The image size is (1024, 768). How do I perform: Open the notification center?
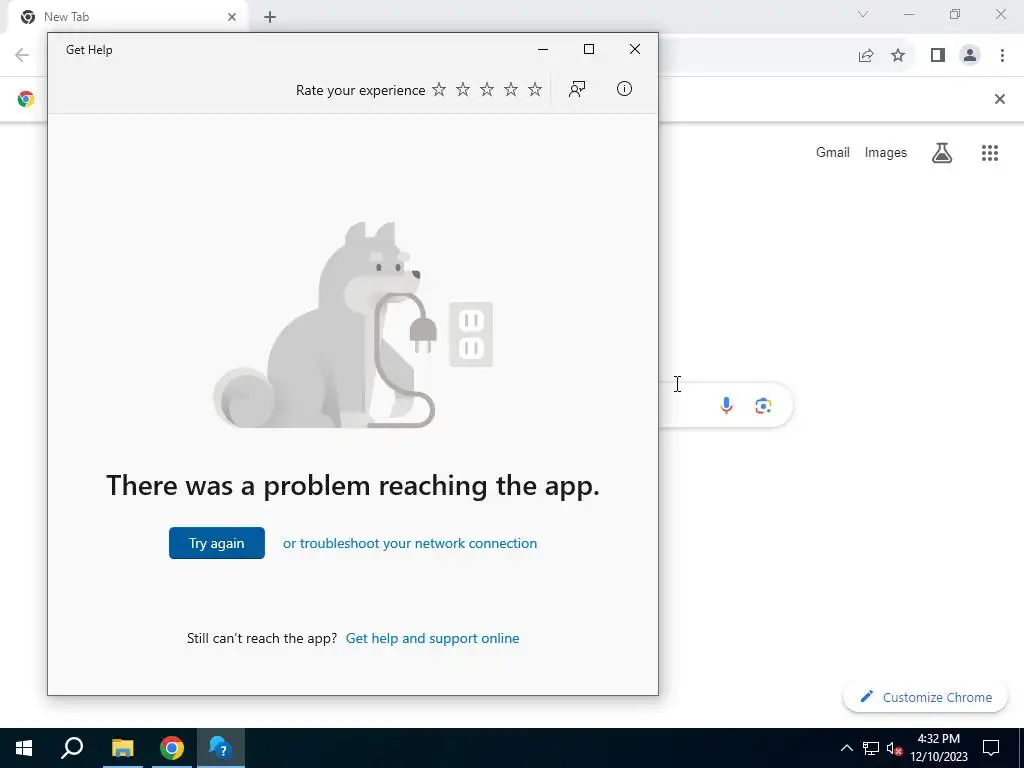point(991,748)
